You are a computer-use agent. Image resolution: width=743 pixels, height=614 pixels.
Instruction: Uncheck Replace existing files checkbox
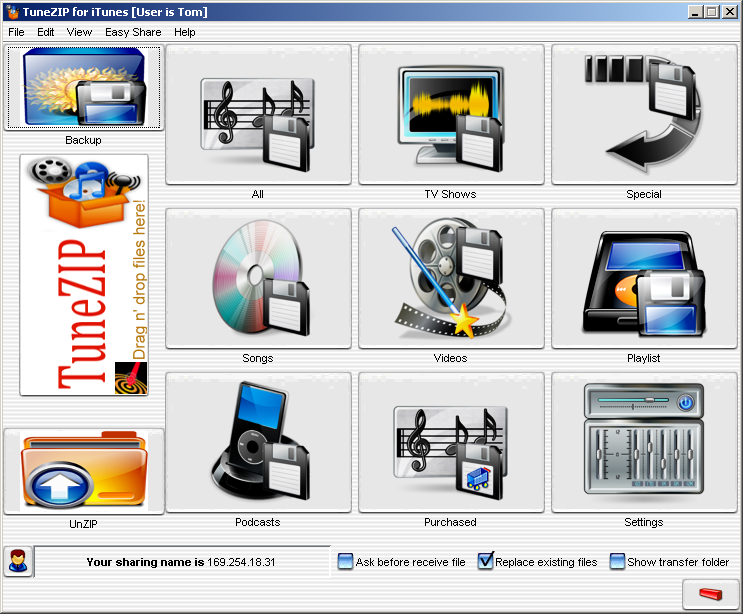[485, 561]
